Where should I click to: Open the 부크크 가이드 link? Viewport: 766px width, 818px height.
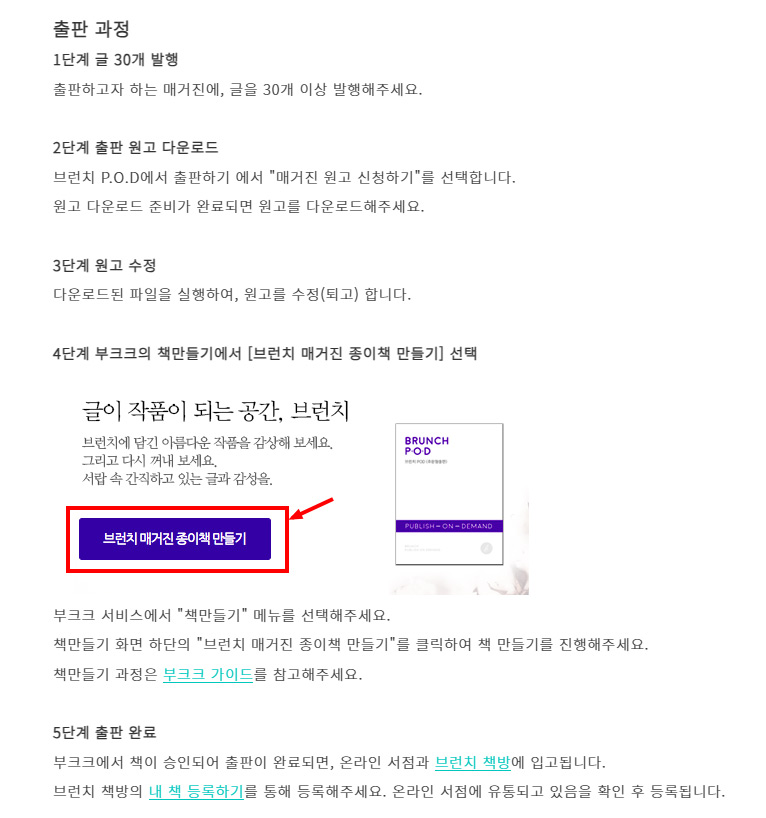(208, 674)
